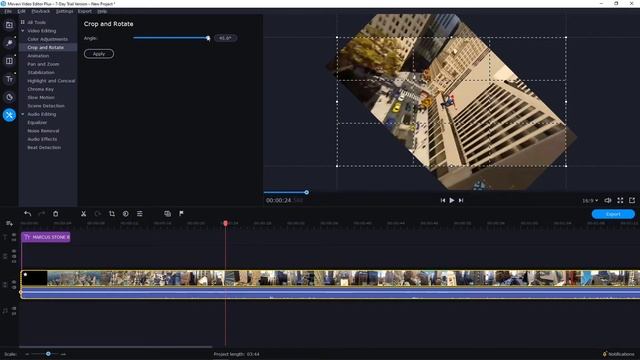Mute preview with the volume icon
640x360 pixels.
pyautogui.click(x=608, y=200)
